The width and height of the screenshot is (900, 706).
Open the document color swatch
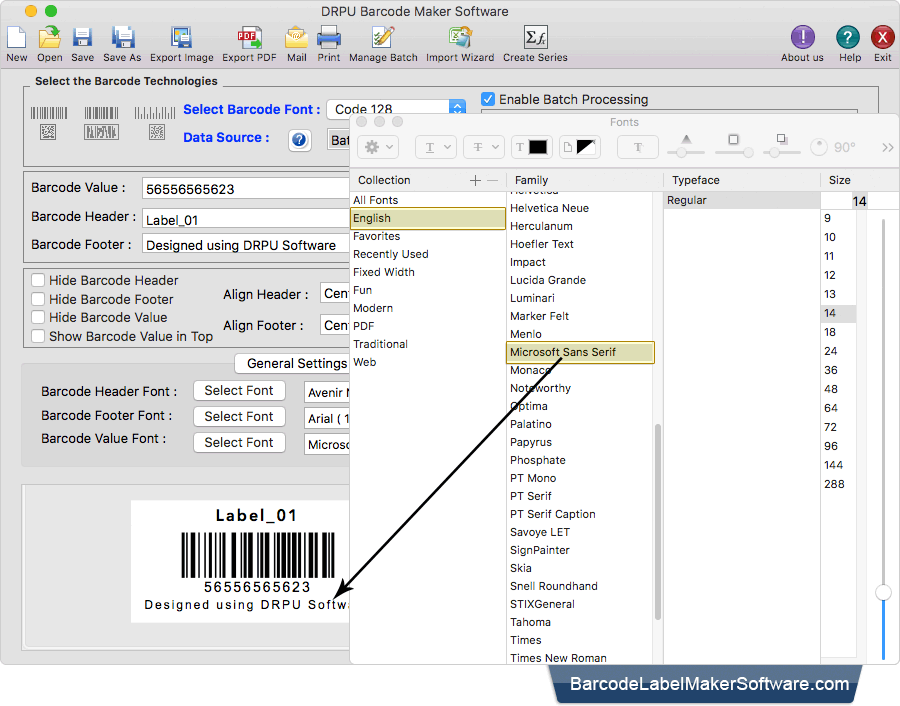point(580,148)
